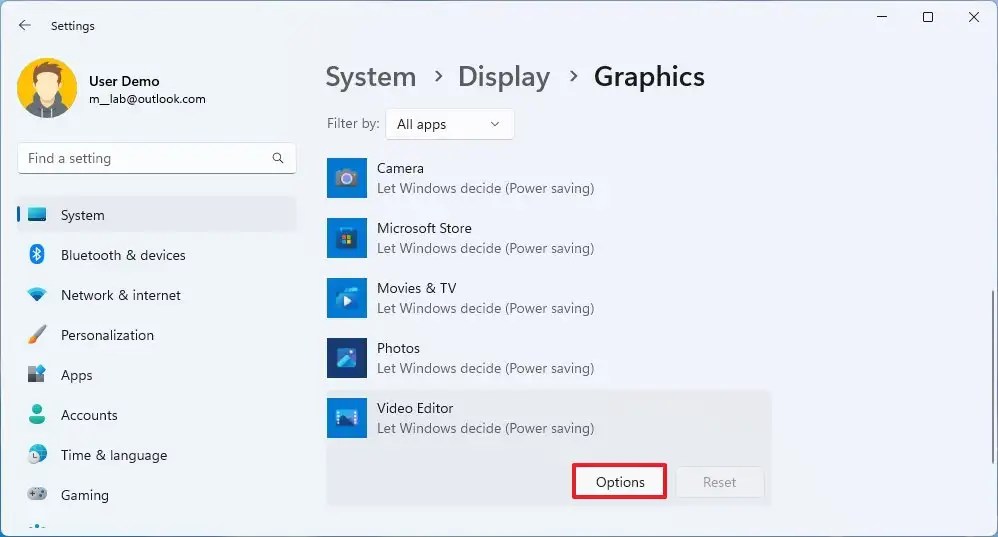Click the Gaming controller icon
The width and height of the screenshot is (998, 537).
coord(37,494)
